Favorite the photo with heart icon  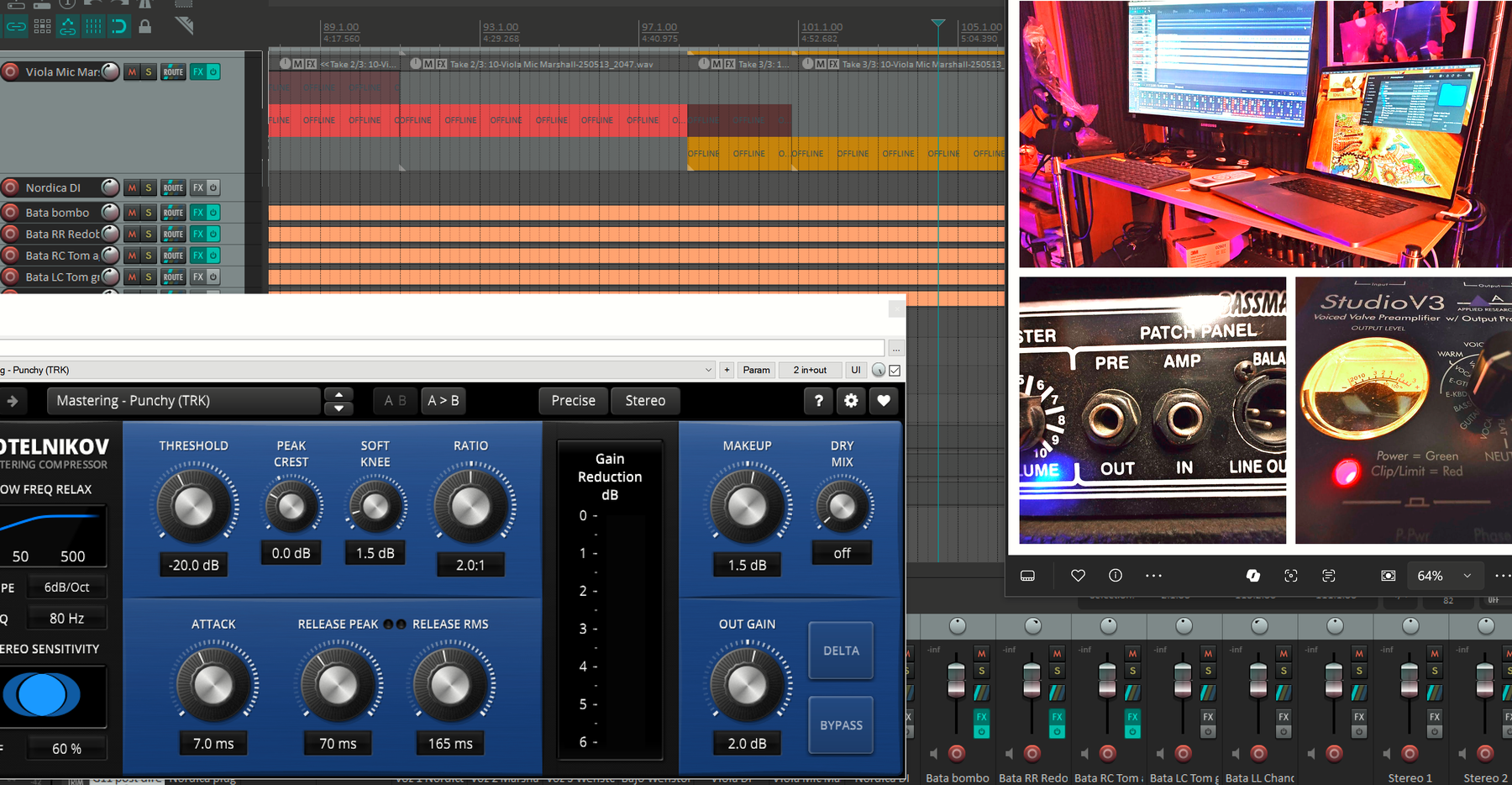(x=1078, y=576)
